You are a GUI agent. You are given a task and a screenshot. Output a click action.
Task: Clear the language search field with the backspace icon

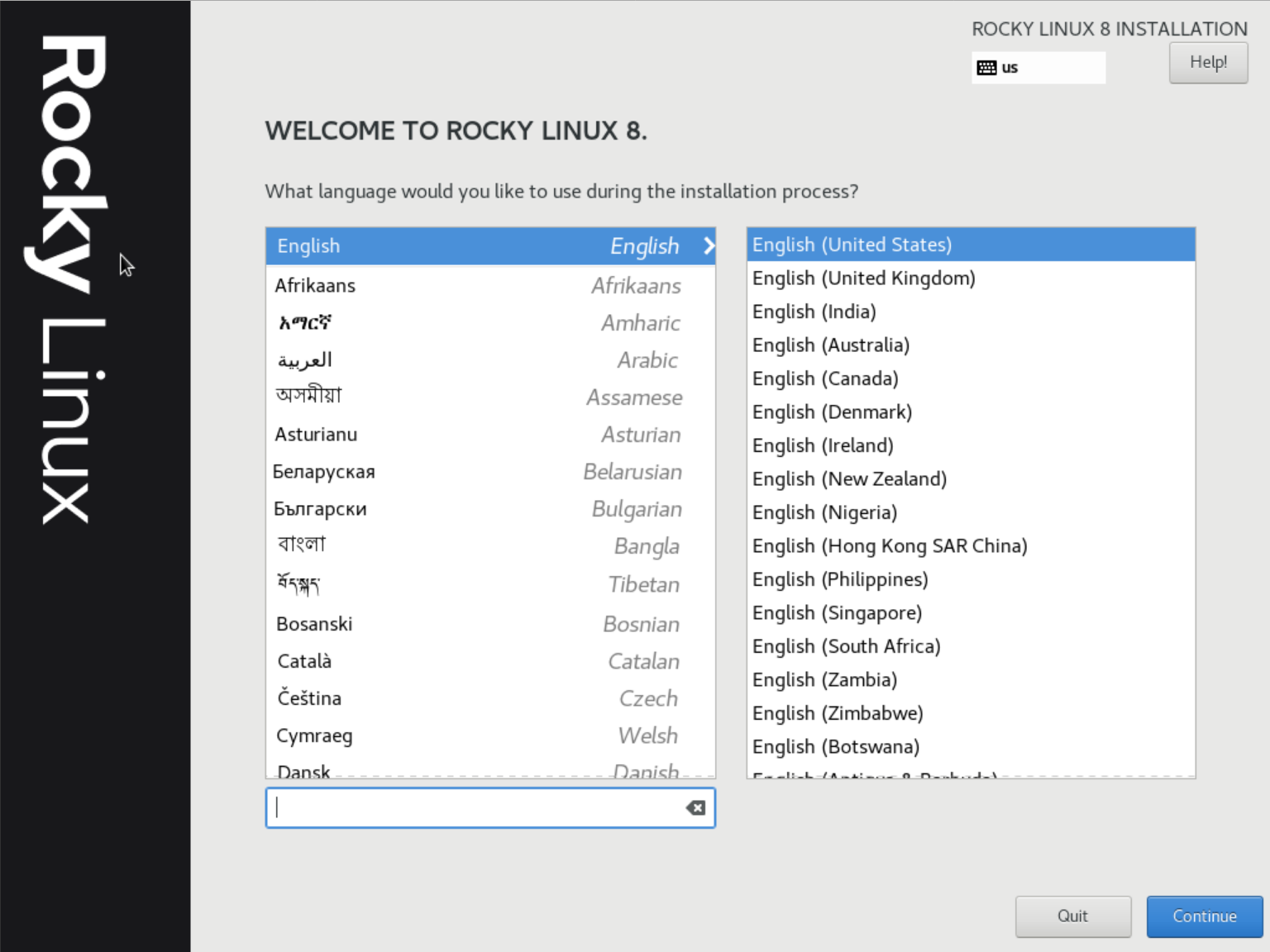click(x=695, y=807)
